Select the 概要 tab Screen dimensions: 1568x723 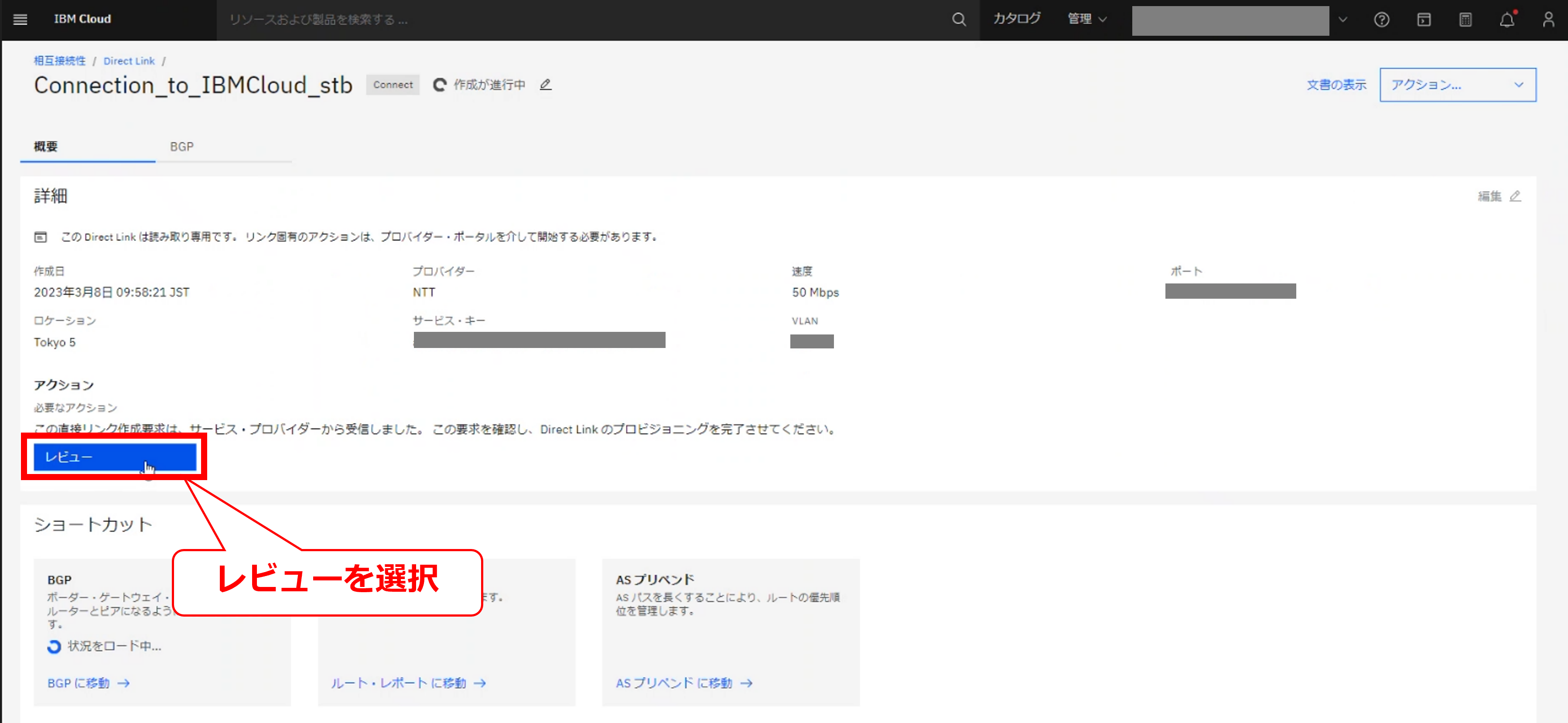point(46,147)
